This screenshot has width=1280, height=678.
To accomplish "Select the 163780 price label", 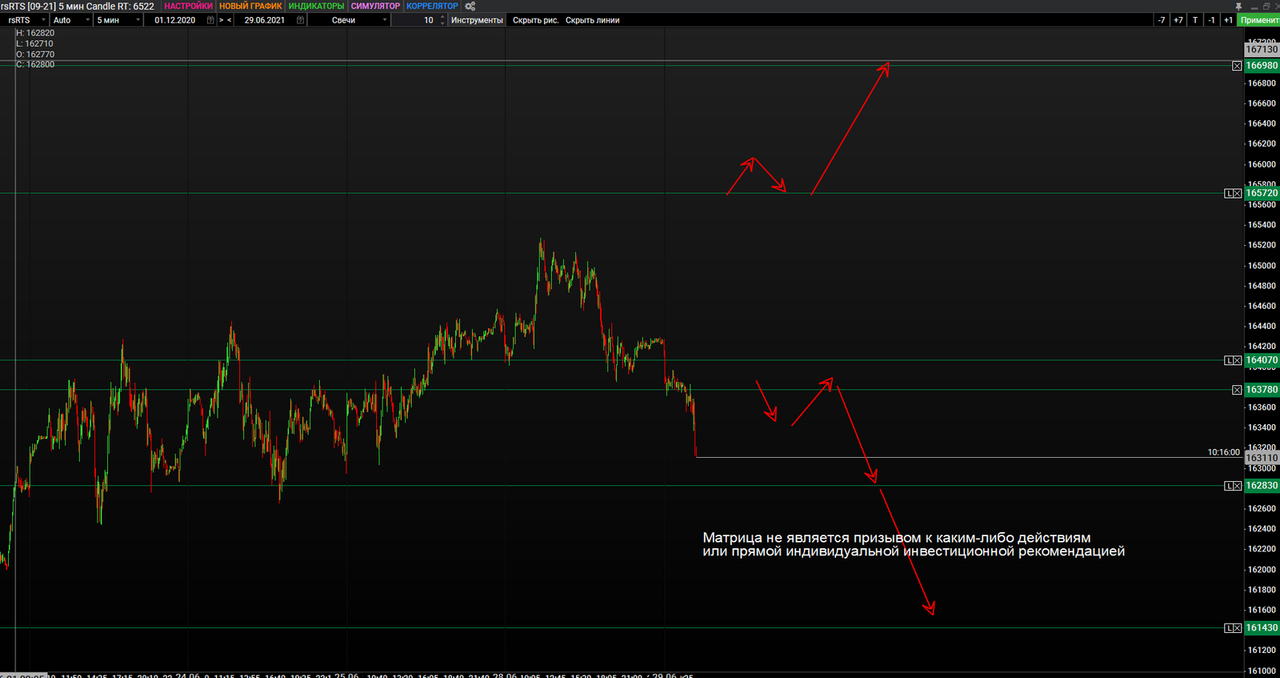I will tap(1262, 390).
